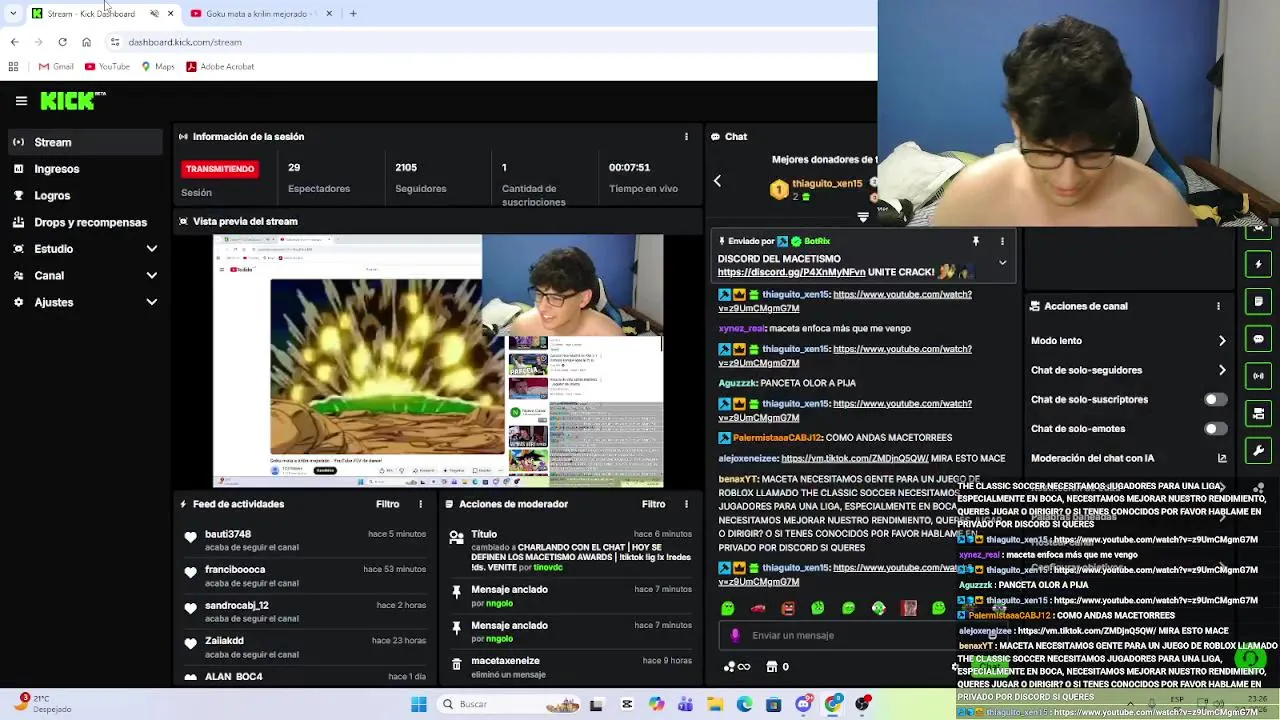
Task: Open Discord from the taskbar
Action: 804,704
